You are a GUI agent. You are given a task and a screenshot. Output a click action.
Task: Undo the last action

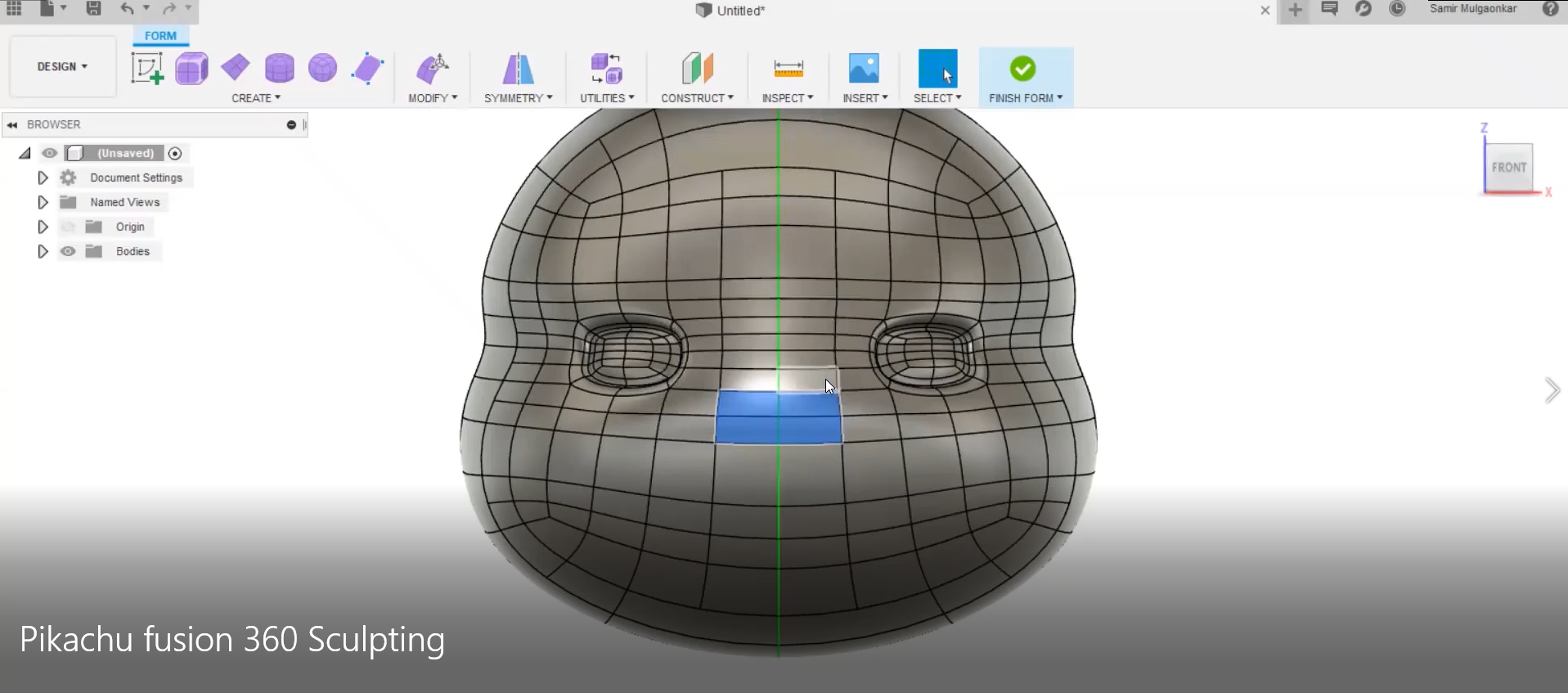point(128,8)
